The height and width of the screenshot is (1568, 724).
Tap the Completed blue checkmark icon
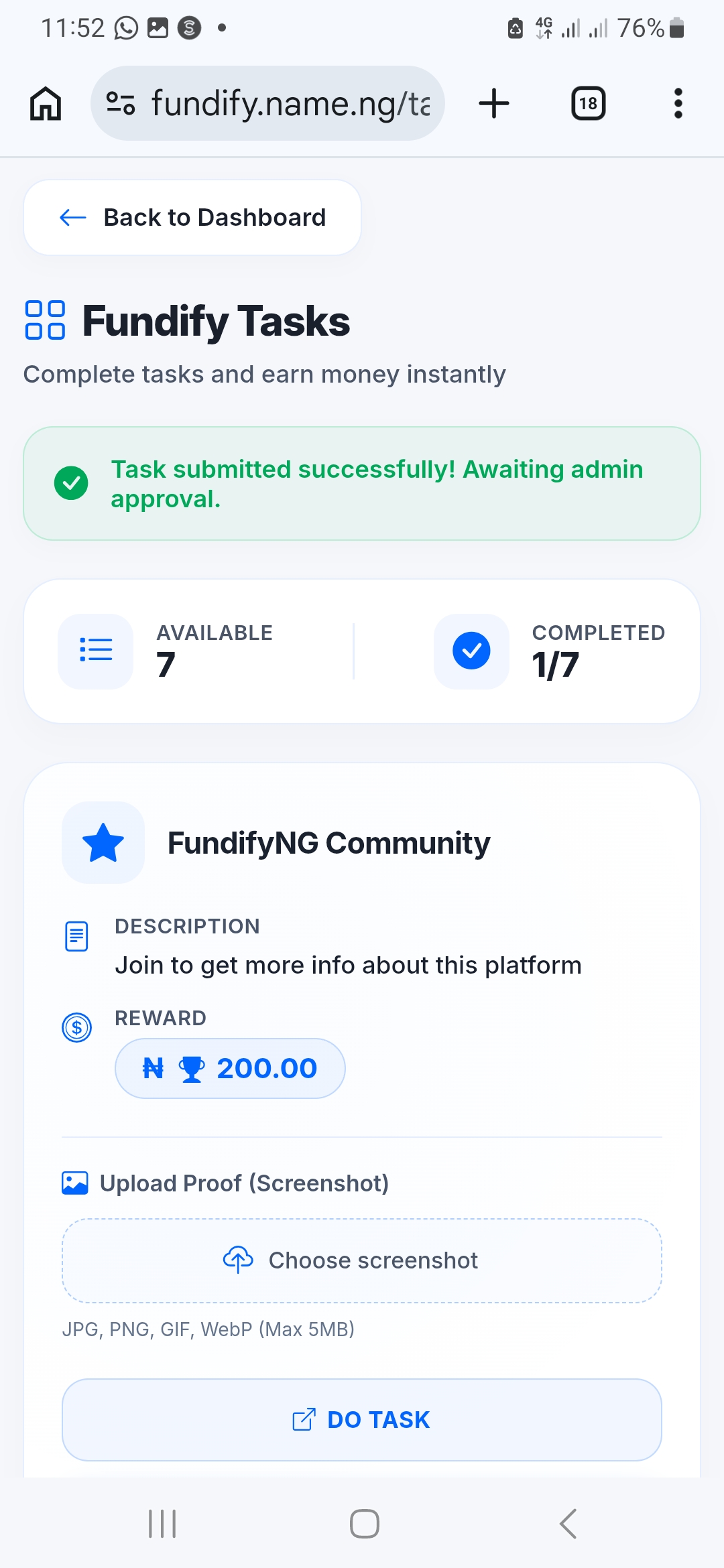471,651
